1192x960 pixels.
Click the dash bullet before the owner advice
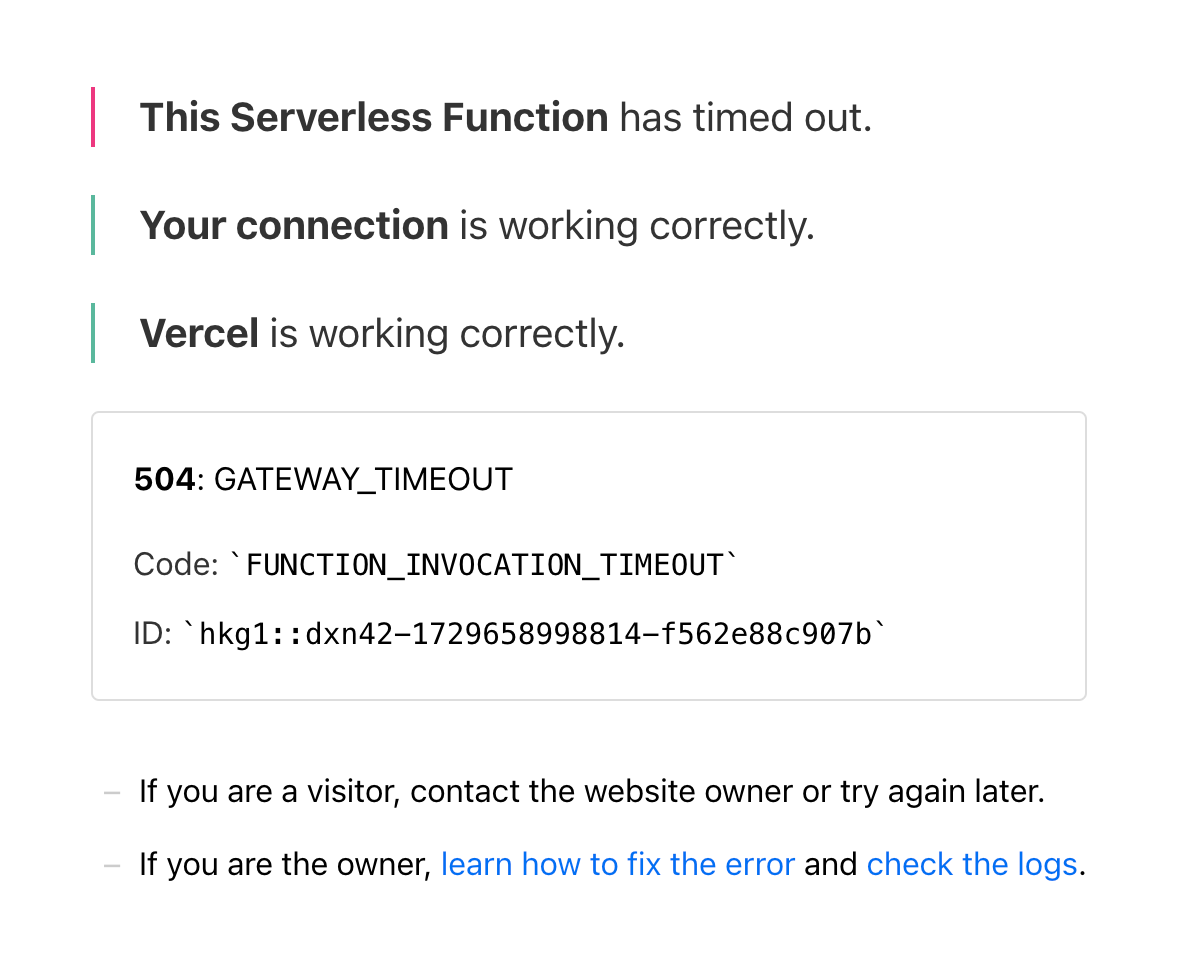click(113, 866)
